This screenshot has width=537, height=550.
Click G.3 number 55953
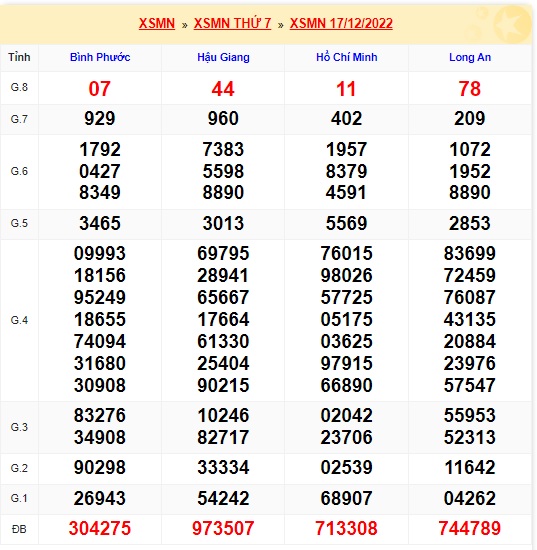(x=470, y=416)
